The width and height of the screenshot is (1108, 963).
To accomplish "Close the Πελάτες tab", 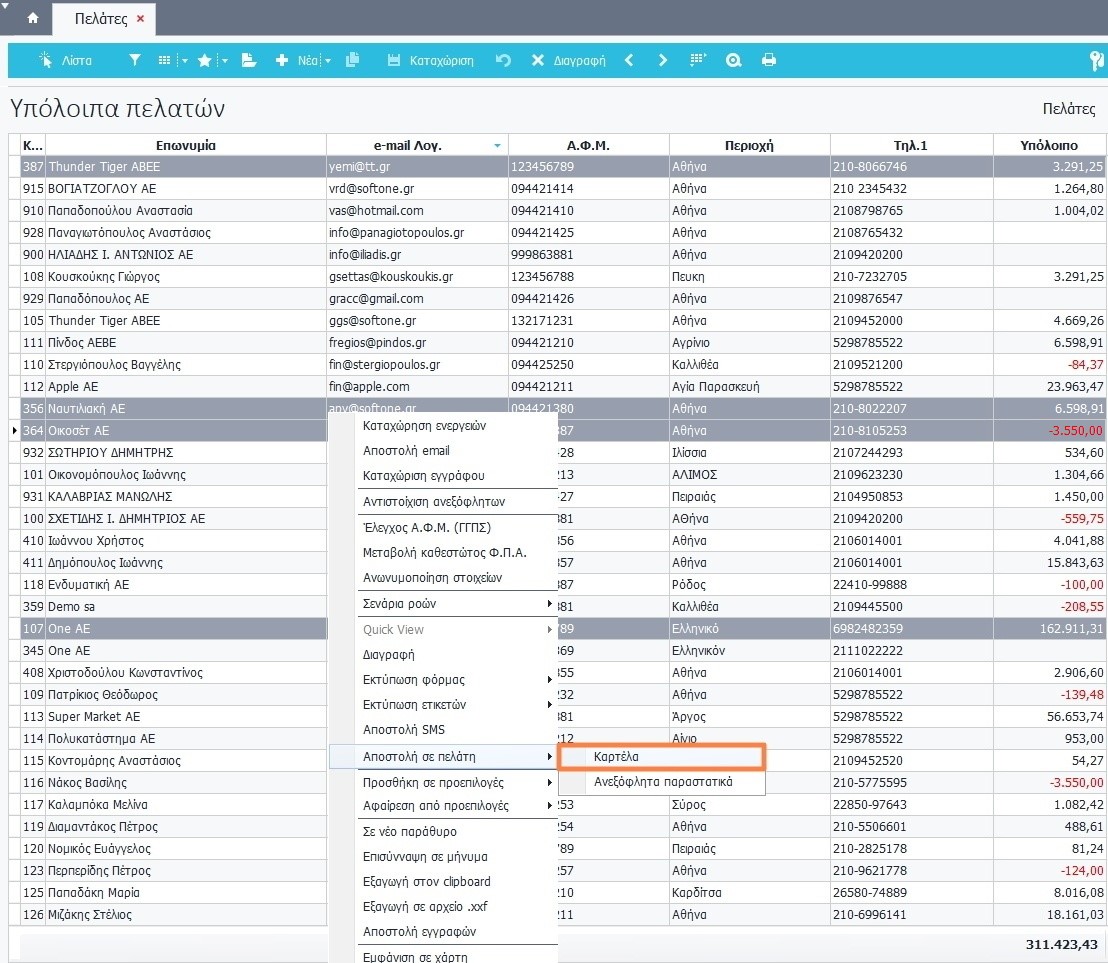I will pos(140,18).
